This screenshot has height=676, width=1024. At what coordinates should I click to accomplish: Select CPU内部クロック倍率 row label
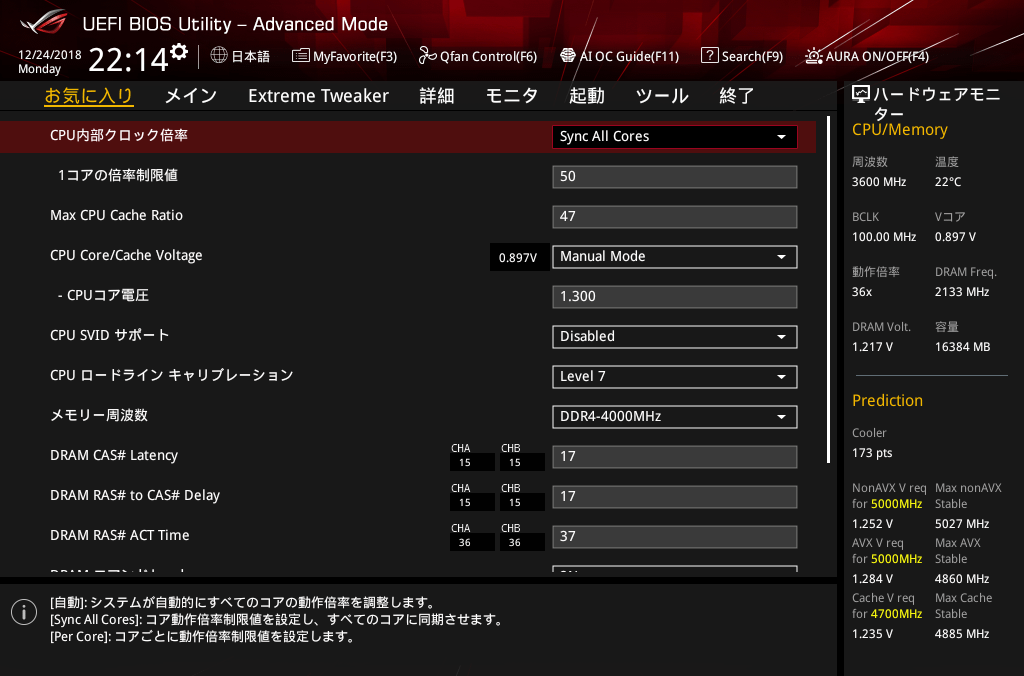pos(119,135)
